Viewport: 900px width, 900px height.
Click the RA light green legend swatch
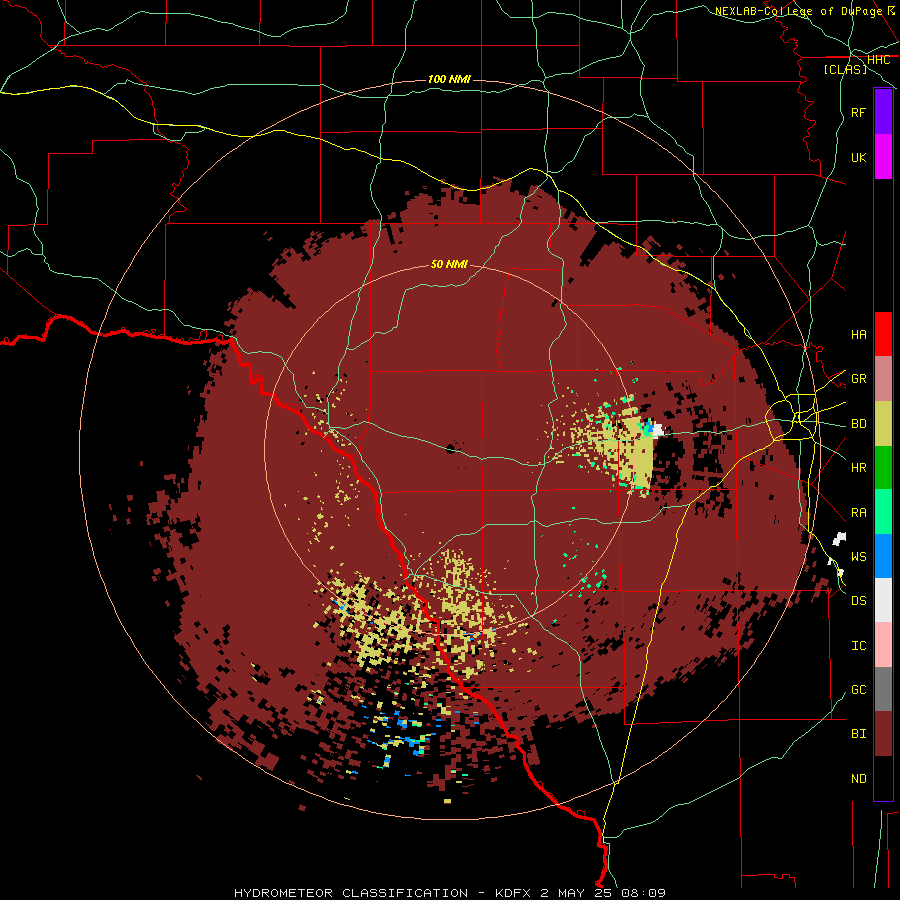pyautogui.click(x=883, y=512)
